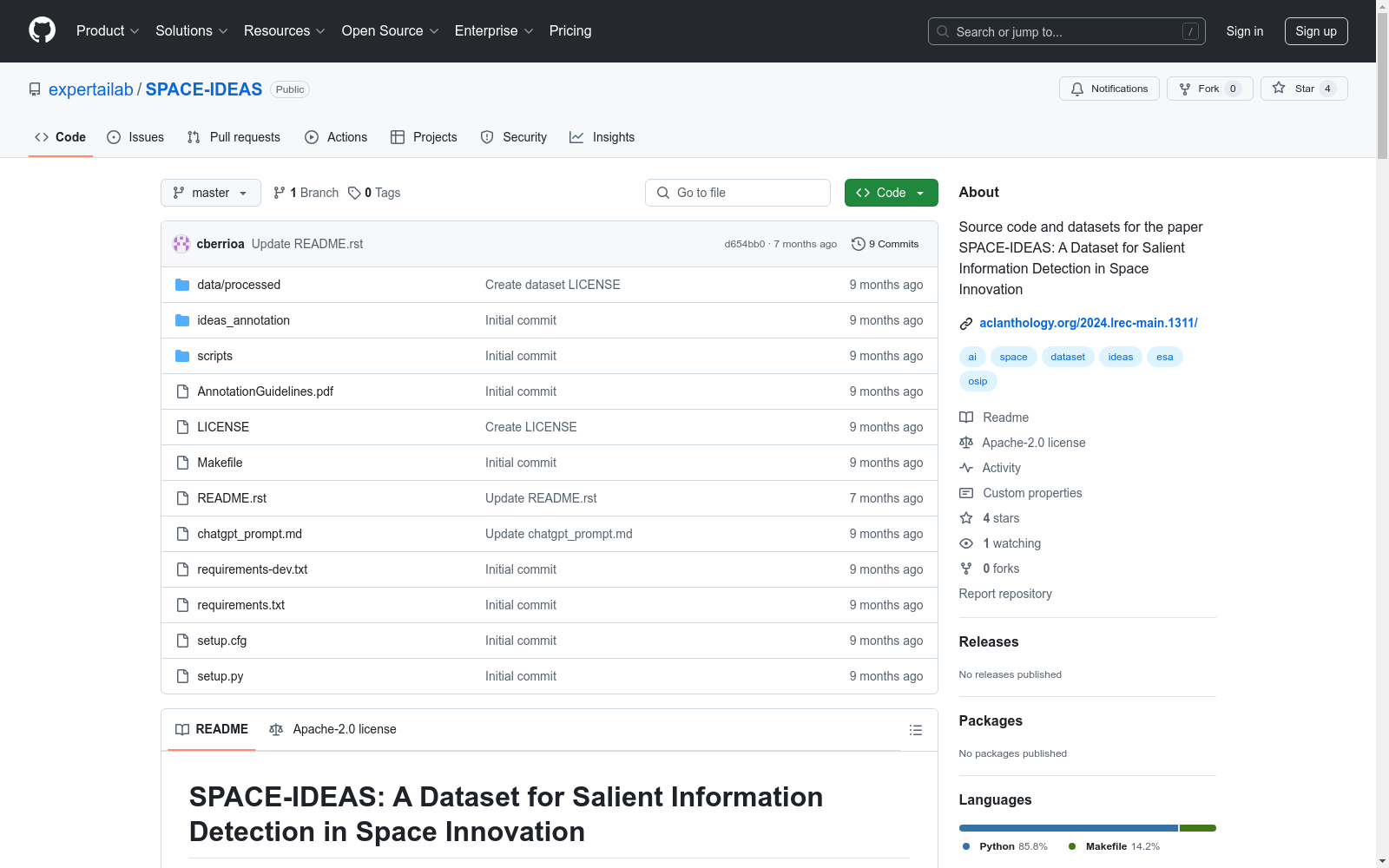Click the esa topic tag

pyautogui.click(x=1165, y=357)
